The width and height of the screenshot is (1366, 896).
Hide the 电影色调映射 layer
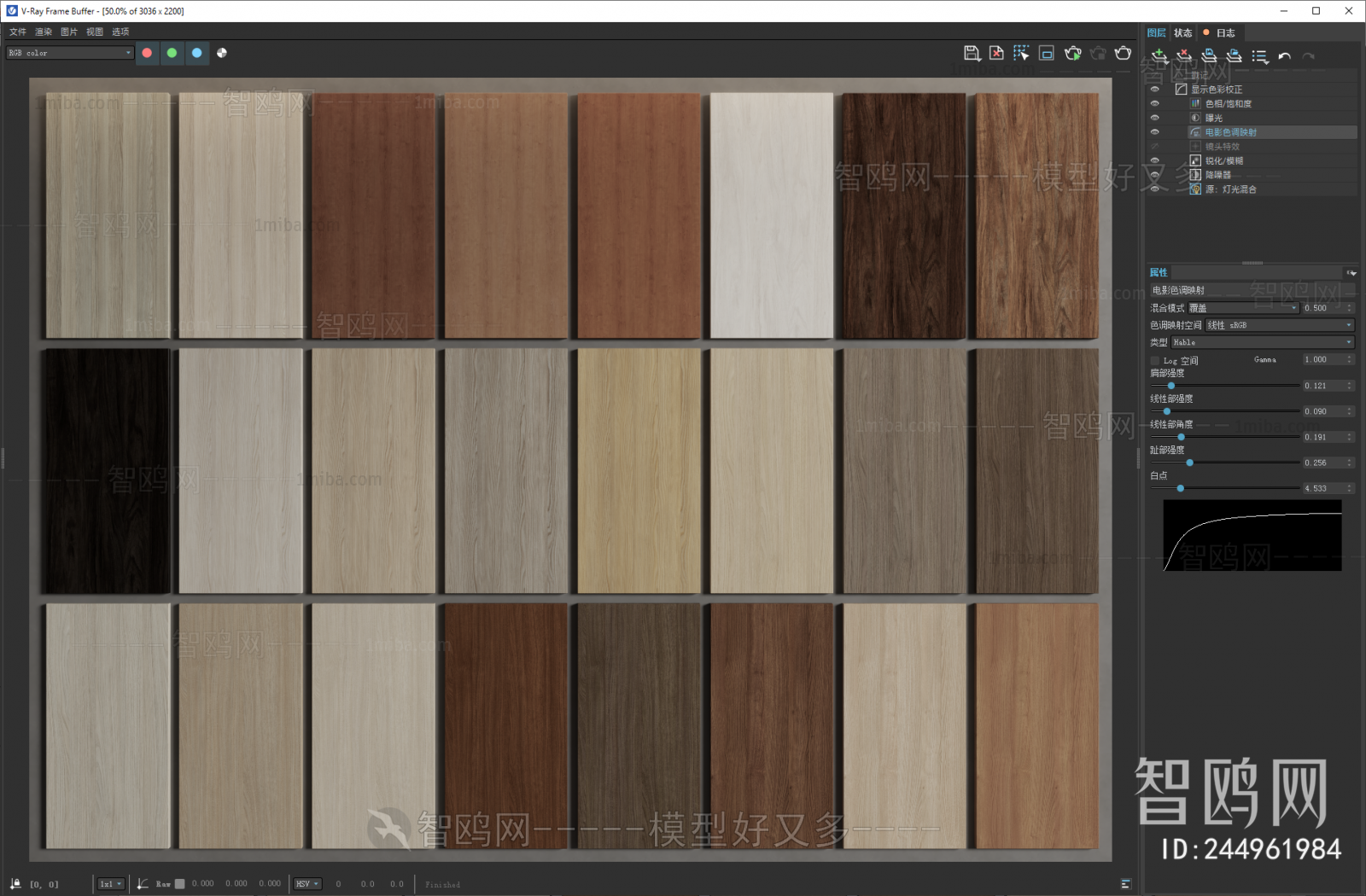tap(1155, 132)
